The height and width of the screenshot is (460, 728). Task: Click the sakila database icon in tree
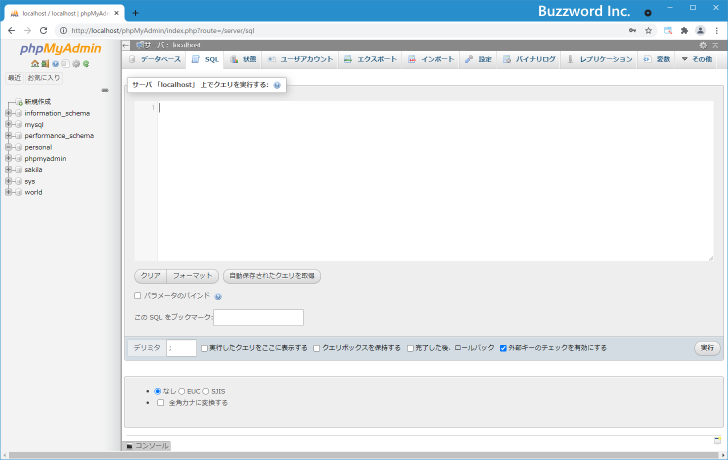[x=19, y=169]
